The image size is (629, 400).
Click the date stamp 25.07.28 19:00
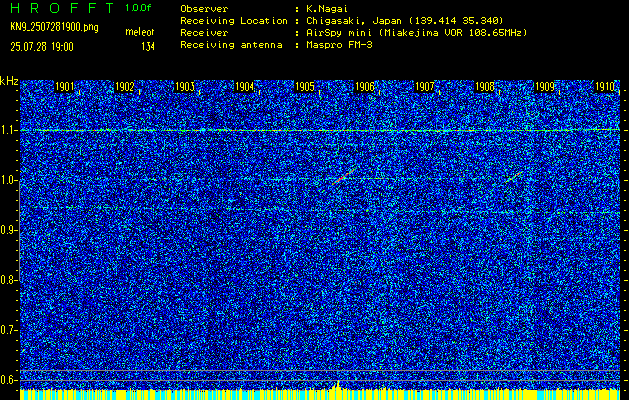tap(42, 47)
